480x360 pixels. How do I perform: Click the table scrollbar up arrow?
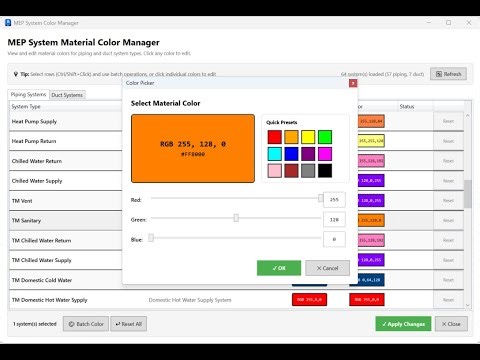coord(468,115)
